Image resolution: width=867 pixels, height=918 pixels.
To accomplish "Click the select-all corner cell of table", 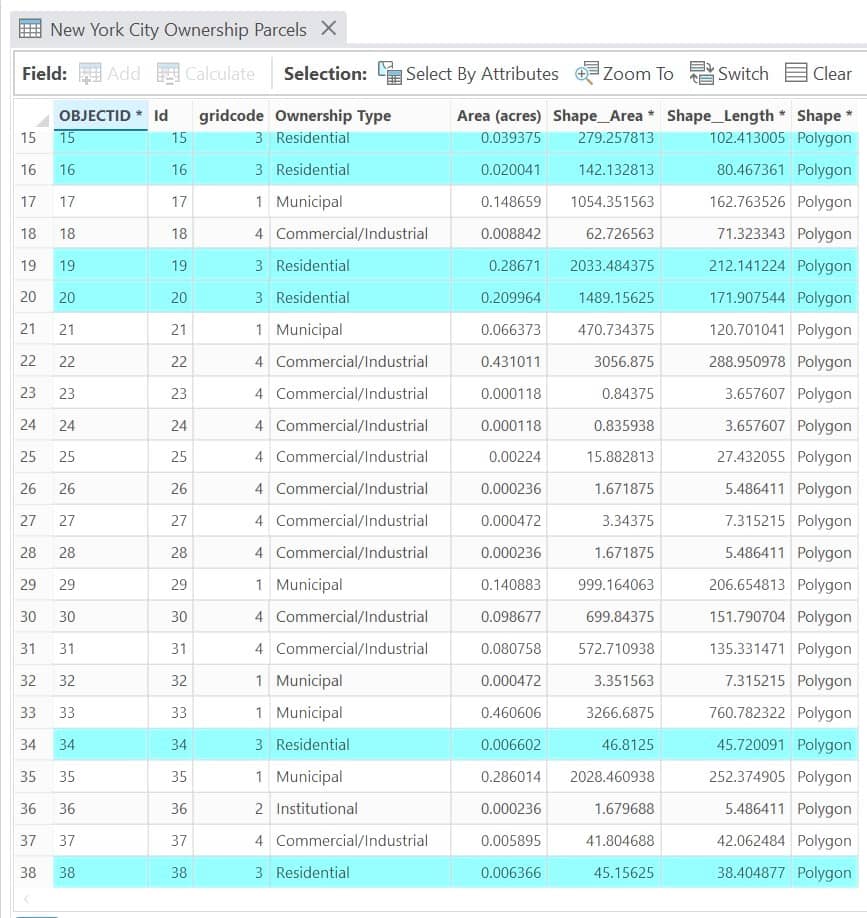I will (x=33, y=116).
